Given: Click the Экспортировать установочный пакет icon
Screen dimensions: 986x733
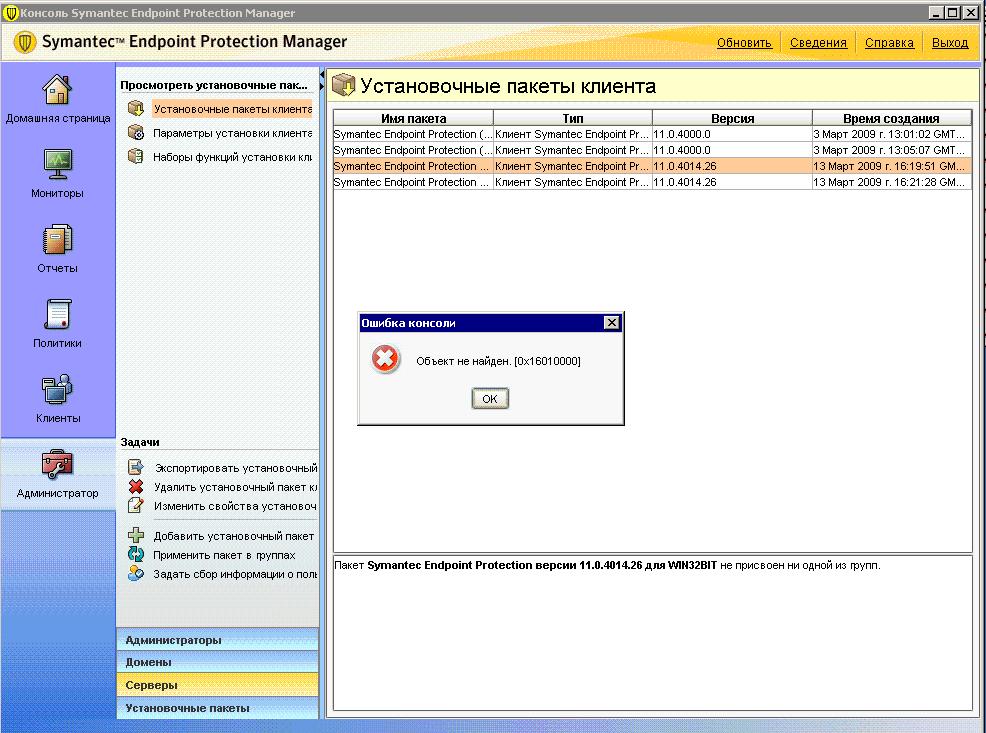Looking at the screenshot, I should (136, 467).
